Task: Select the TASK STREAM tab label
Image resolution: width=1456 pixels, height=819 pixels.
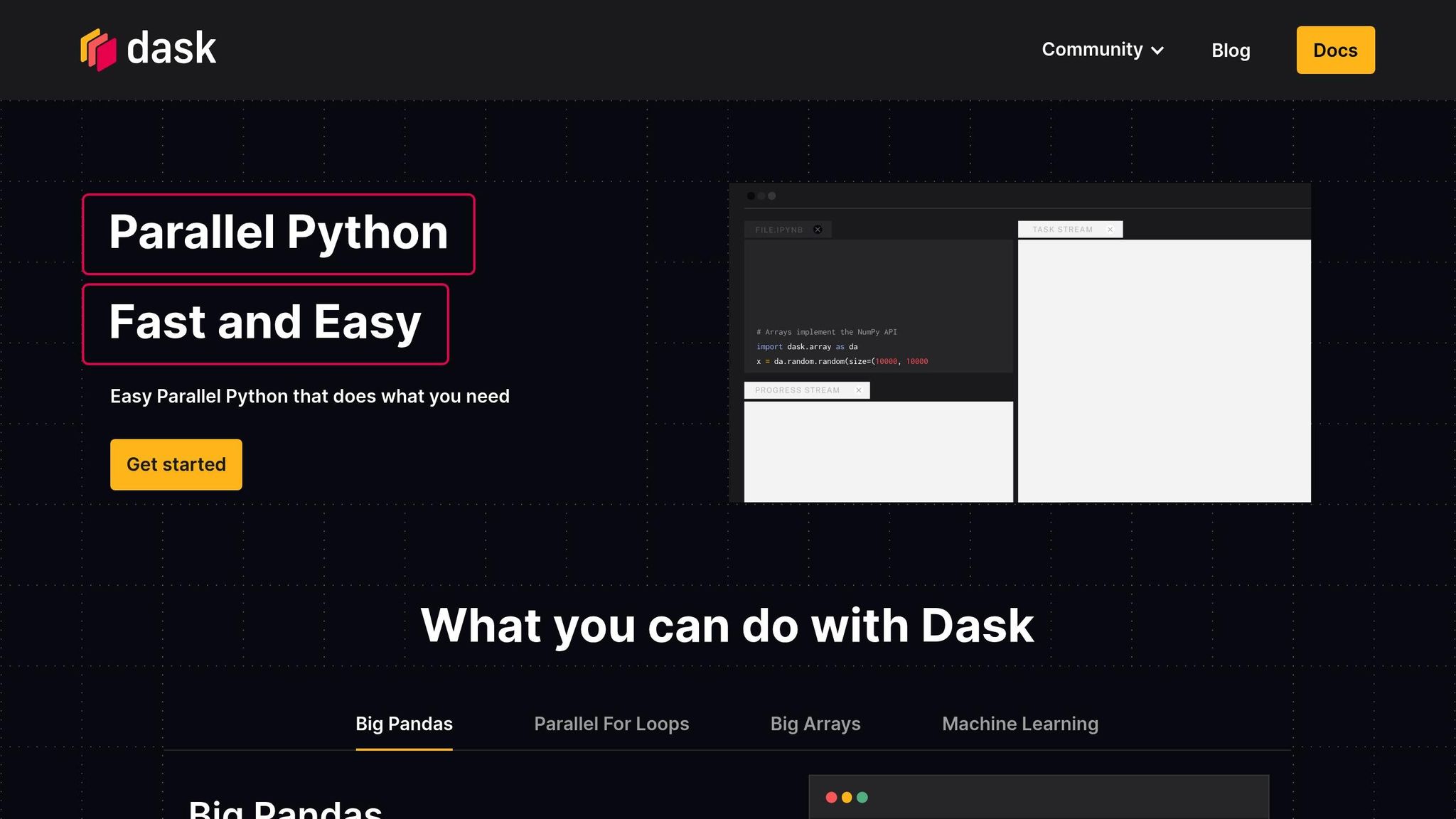Action: (x=1062, y=230)
